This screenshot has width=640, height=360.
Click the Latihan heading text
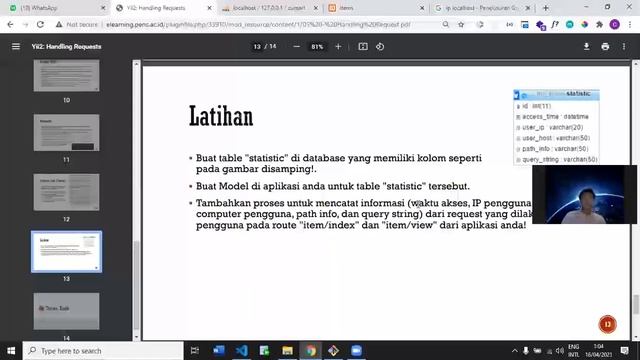(221, 116)
